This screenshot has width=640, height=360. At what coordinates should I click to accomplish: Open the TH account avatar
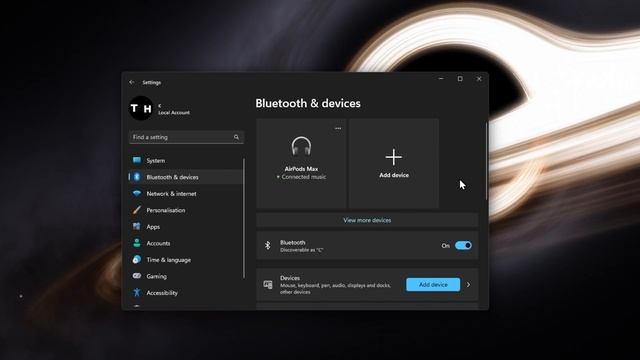141,108
